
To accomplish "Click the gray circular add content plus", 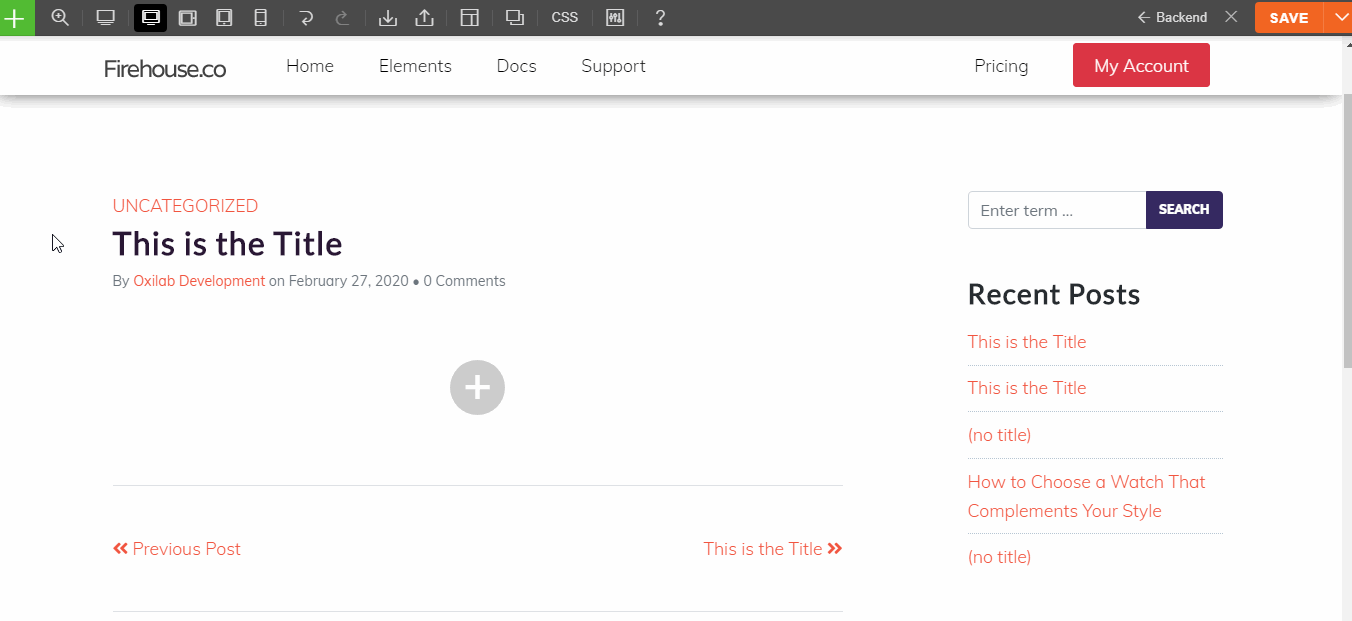I will 477,387.
